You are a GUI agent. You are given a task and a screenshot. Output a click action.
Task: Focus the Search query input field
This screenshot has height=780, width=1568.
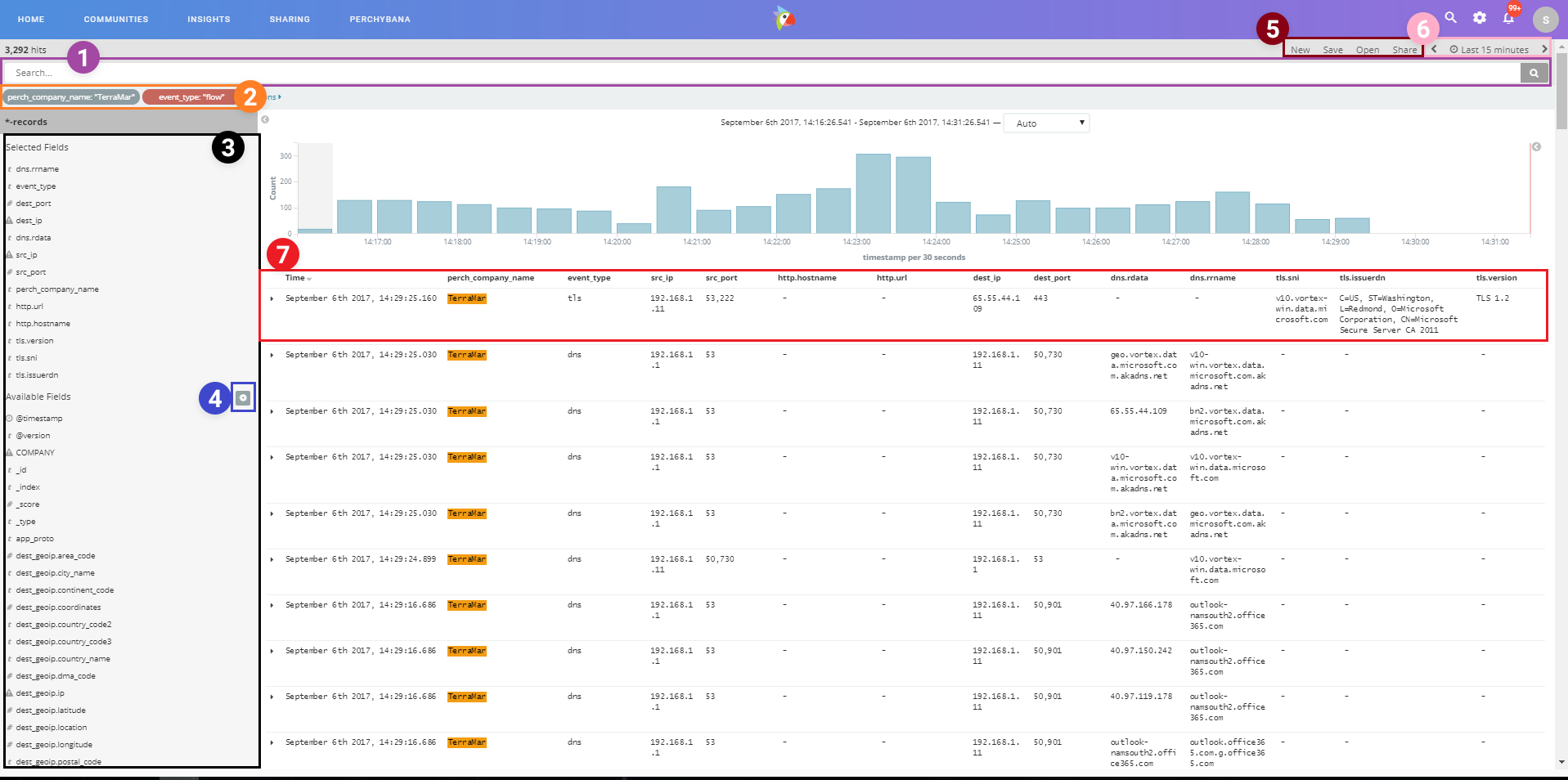tap(762, 73)
